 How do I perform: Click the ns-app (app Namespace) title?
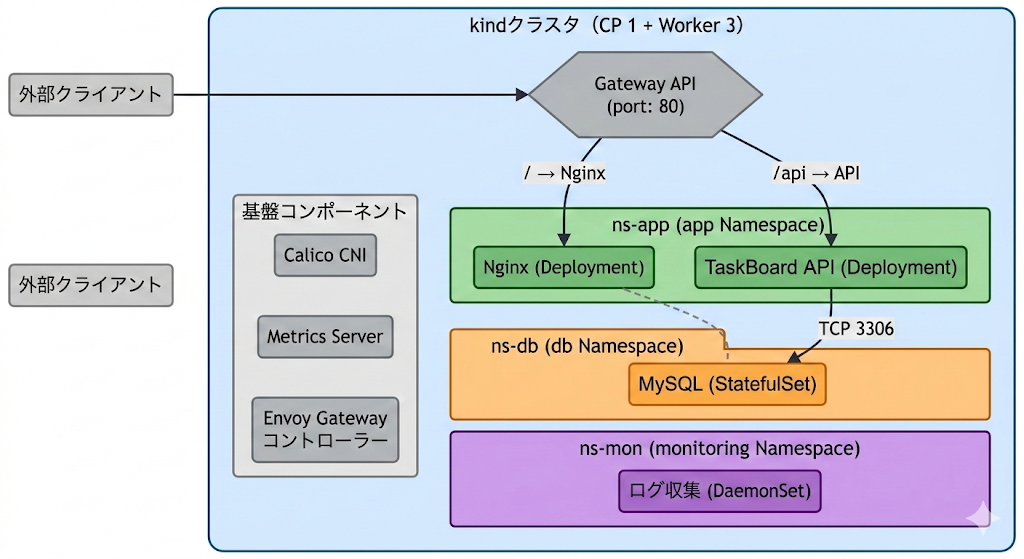pos(719,225)
